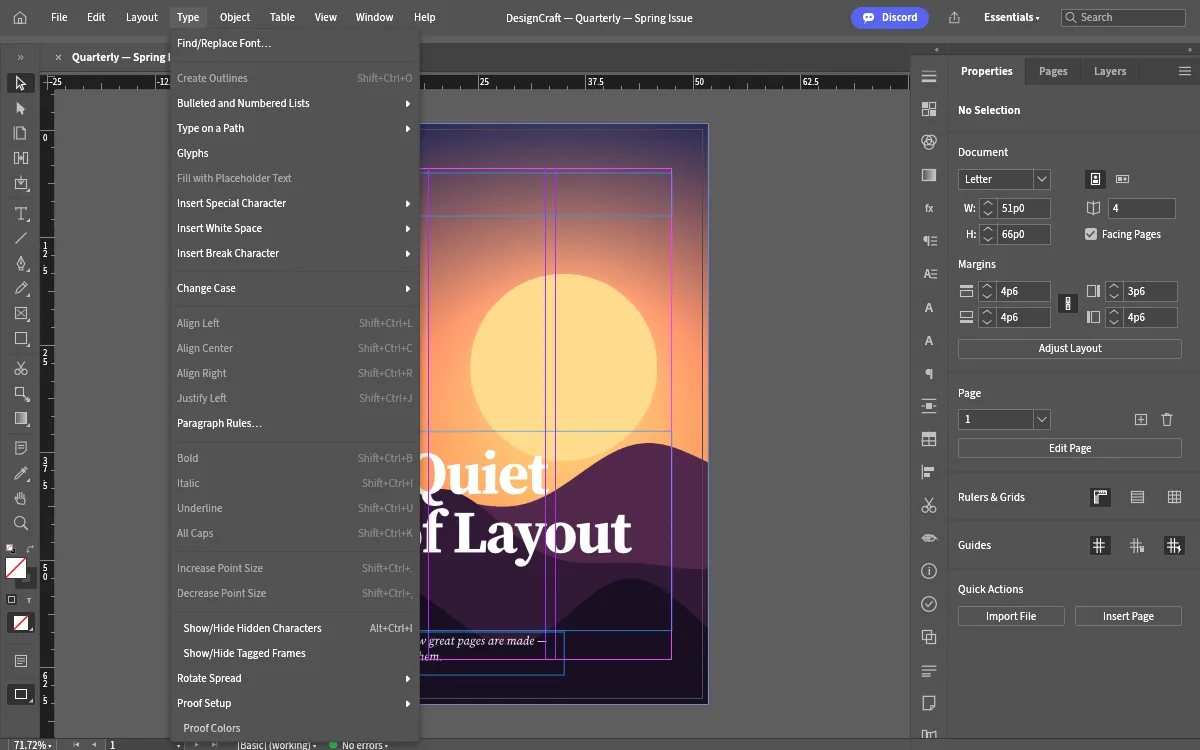Open the Essentials workspace dropdown
Viewport: 1200px width, 750px height.
coord(1011,17)
